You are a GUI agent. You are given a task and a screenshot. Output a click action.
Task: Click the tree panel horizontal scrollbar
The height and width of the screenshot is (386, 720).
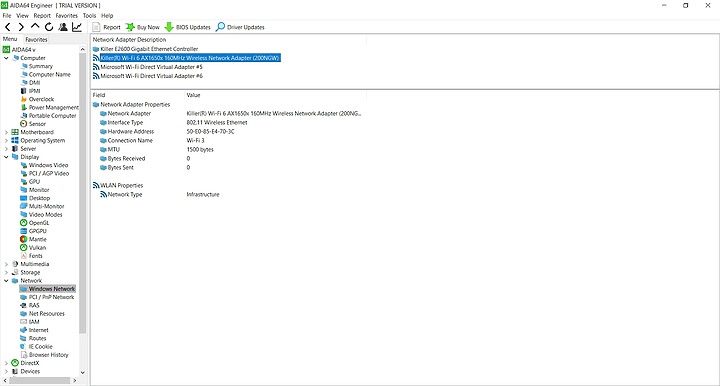point(39,380)
